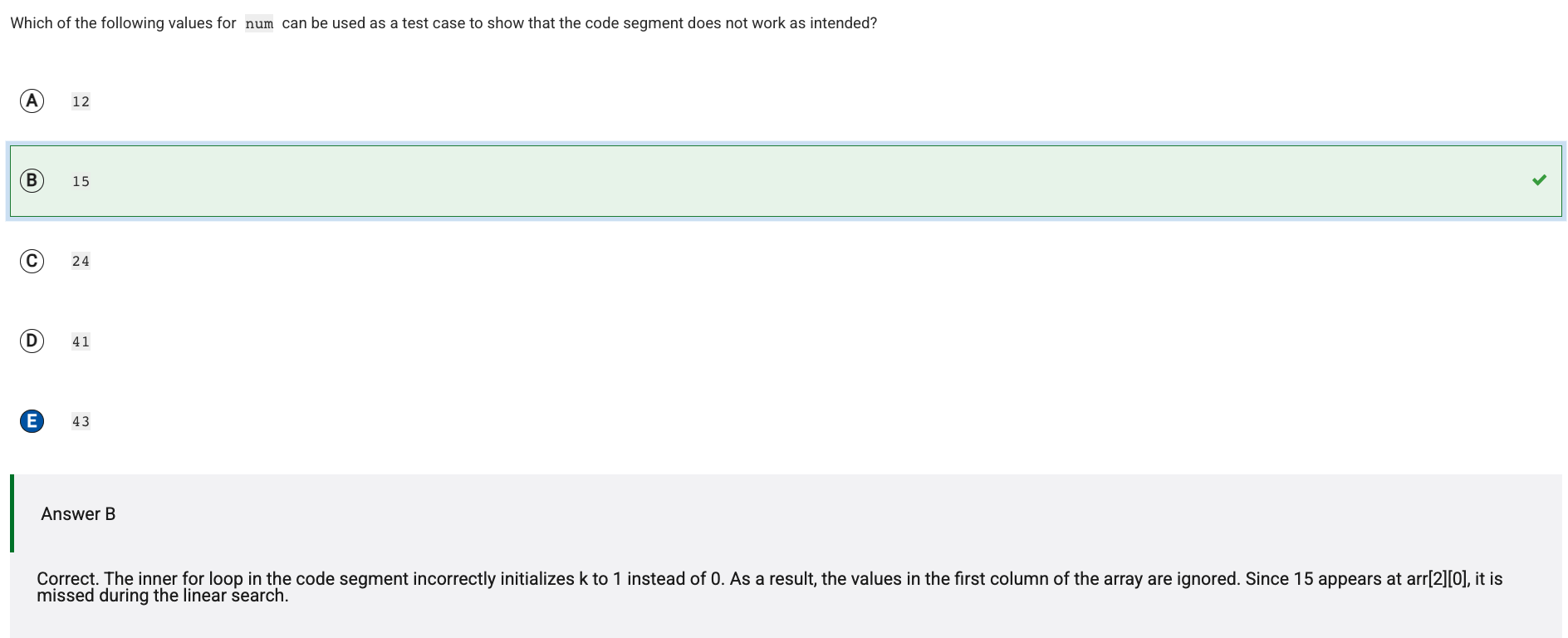Click the word 'Correct.' in explanation
The height and width of the screenshot is (638, 1568).
click(68, 579)
